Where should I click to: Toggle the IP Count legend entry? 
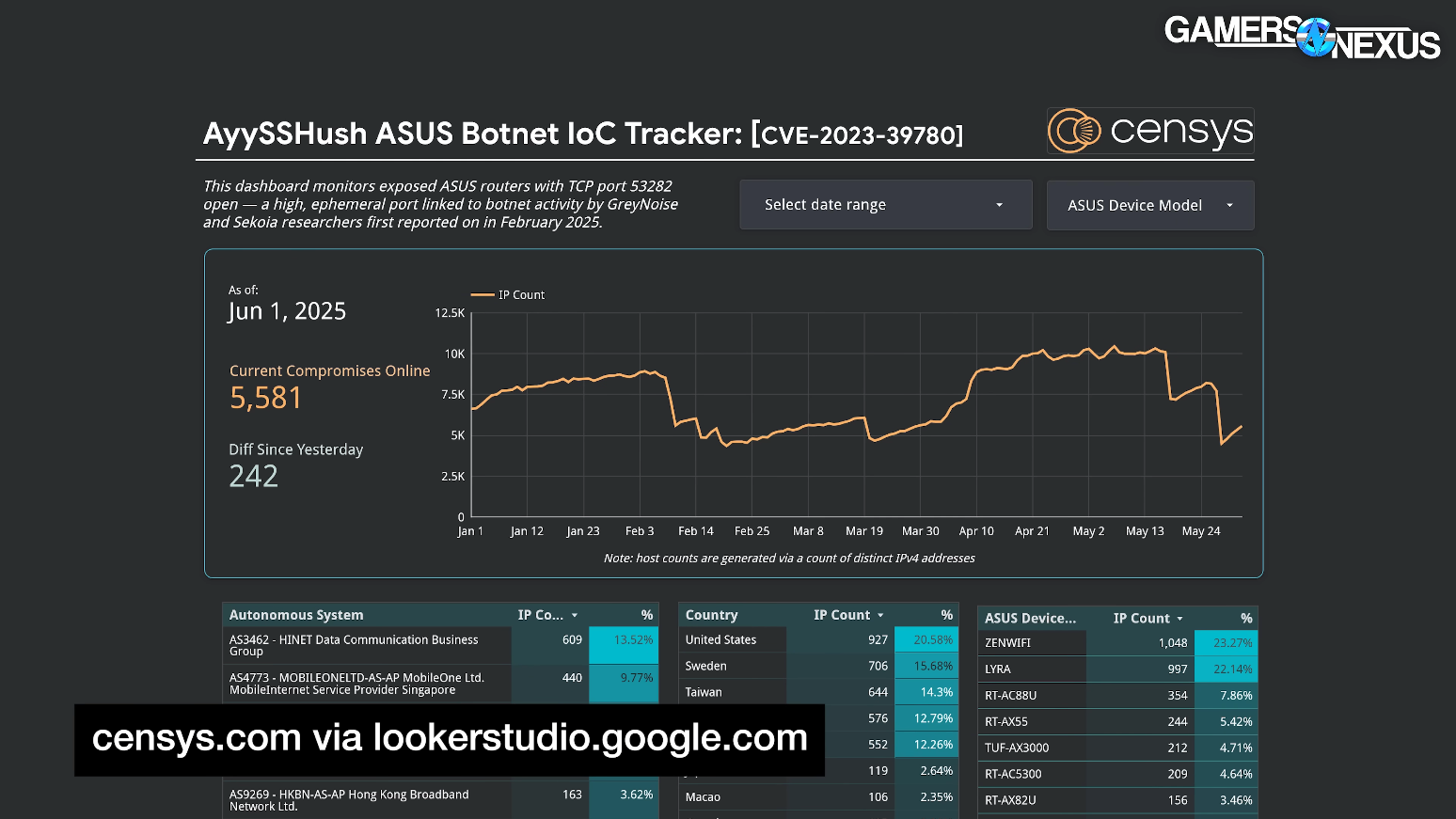point(509,295)
